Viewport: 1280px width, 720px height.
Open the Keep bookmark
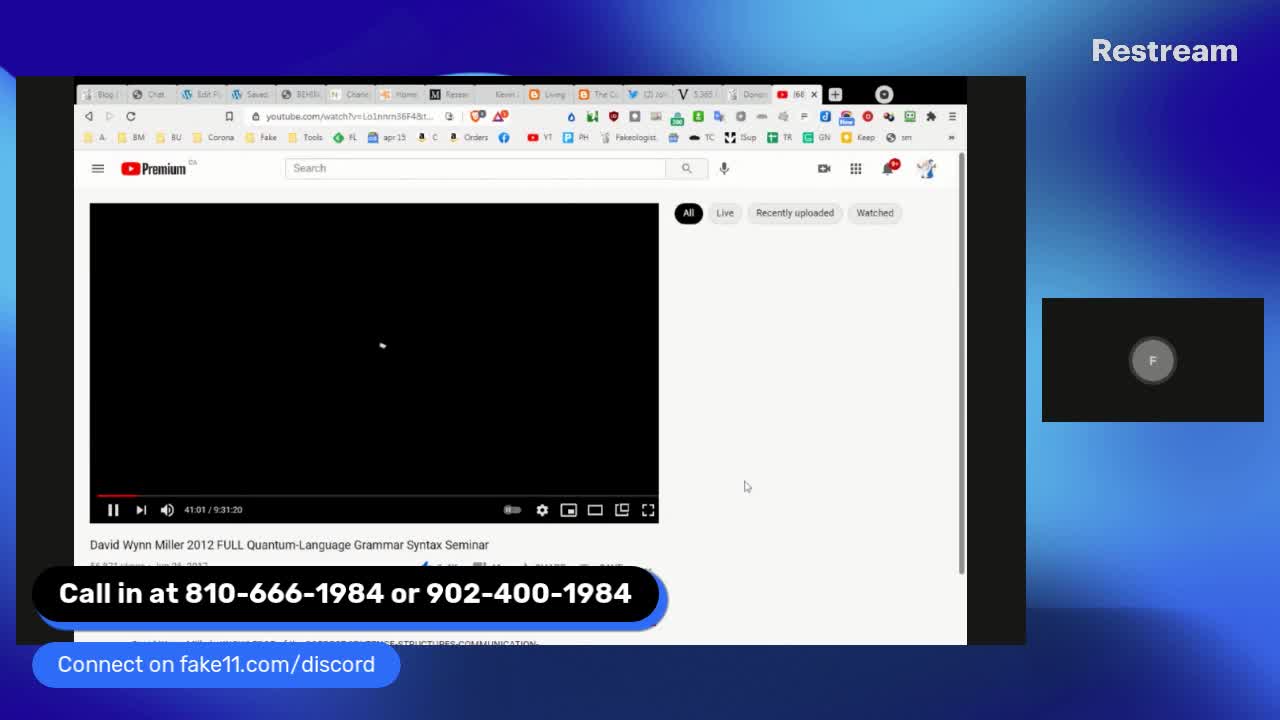(858, 138)
